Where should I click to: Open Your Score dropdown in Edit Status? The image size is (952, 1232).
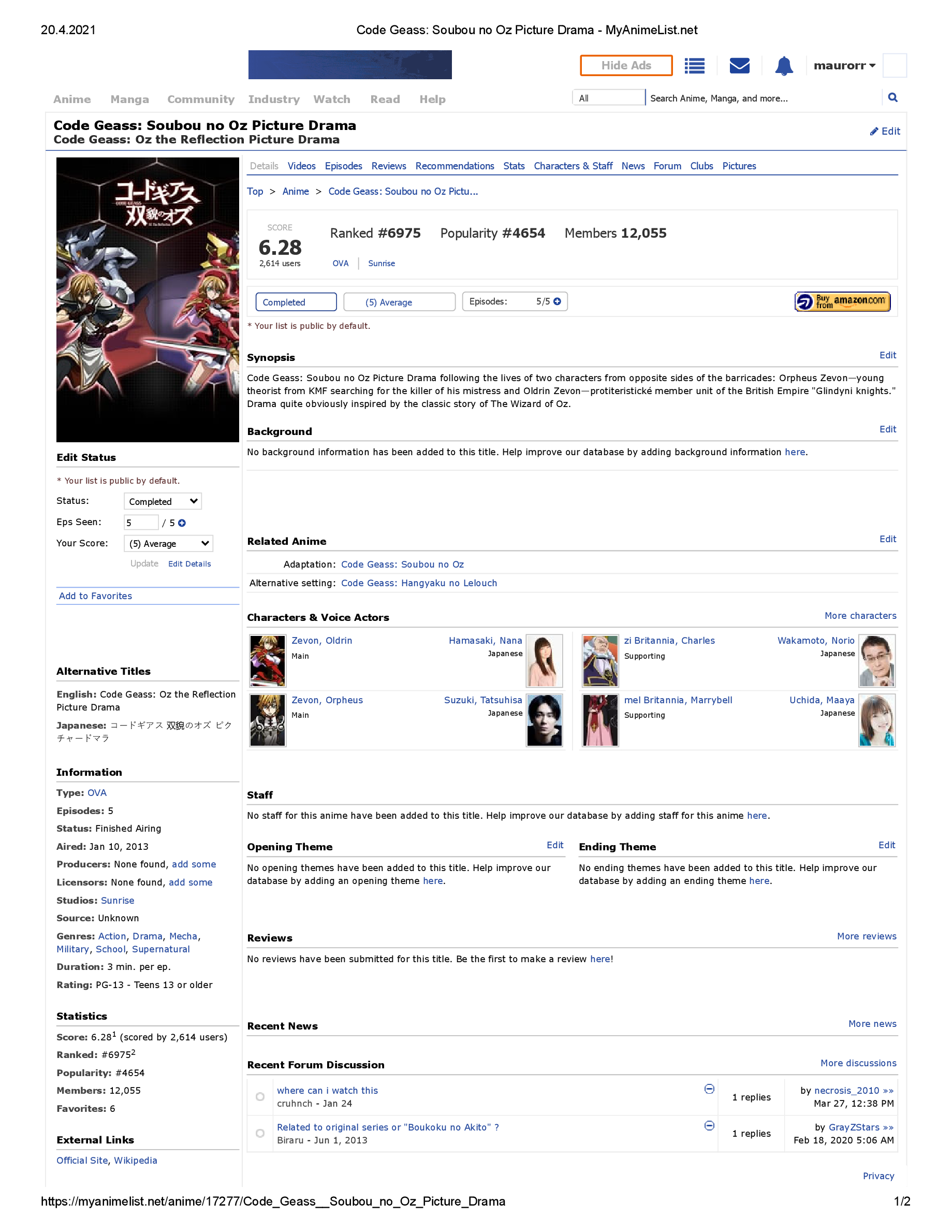pos(168,544)
